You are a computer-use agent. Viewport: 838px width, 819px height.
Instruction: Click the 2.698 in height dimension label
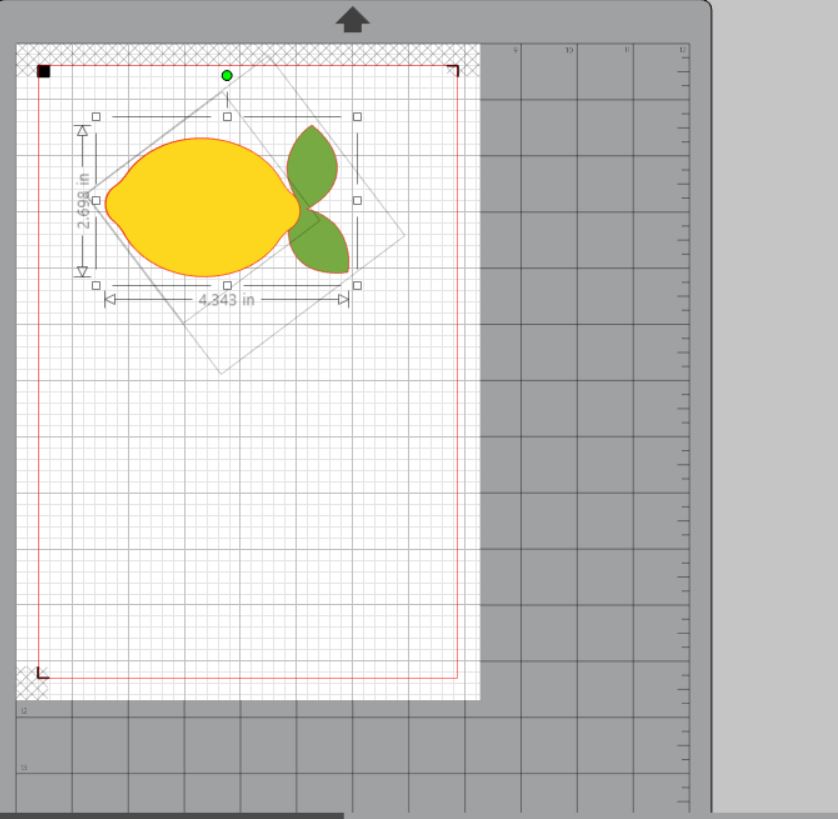(x=83, y=200)
